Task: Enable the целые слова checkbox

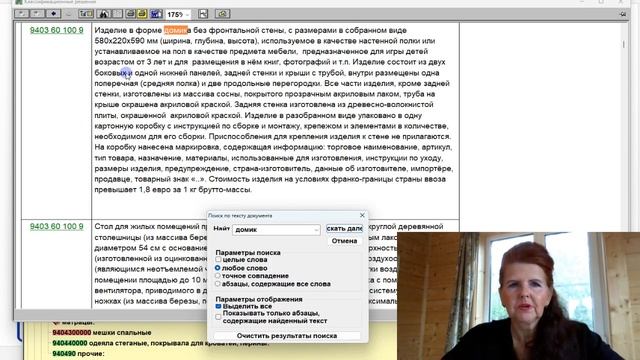Action: coord(218,260)
